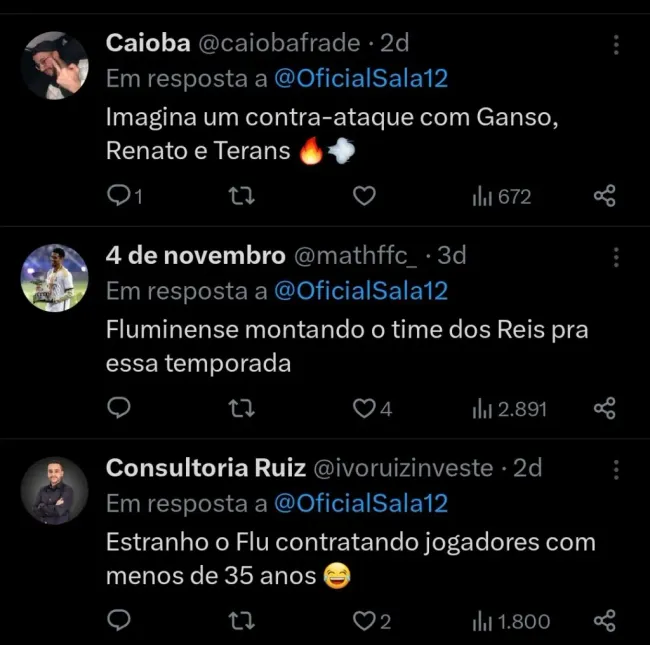Like Caioba's tweet about Ganso
650x645 pixels.
[365, 196]
